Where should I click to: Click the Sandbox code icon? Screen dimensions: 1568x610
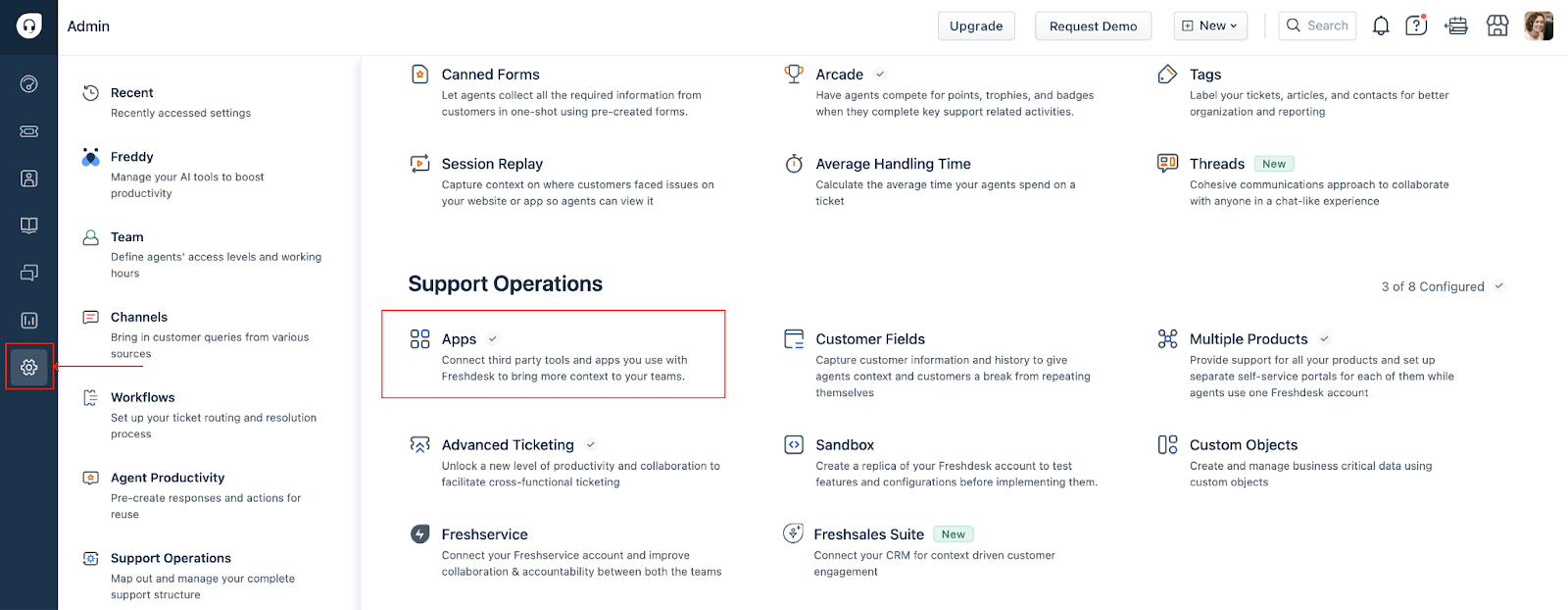(794, 445)
